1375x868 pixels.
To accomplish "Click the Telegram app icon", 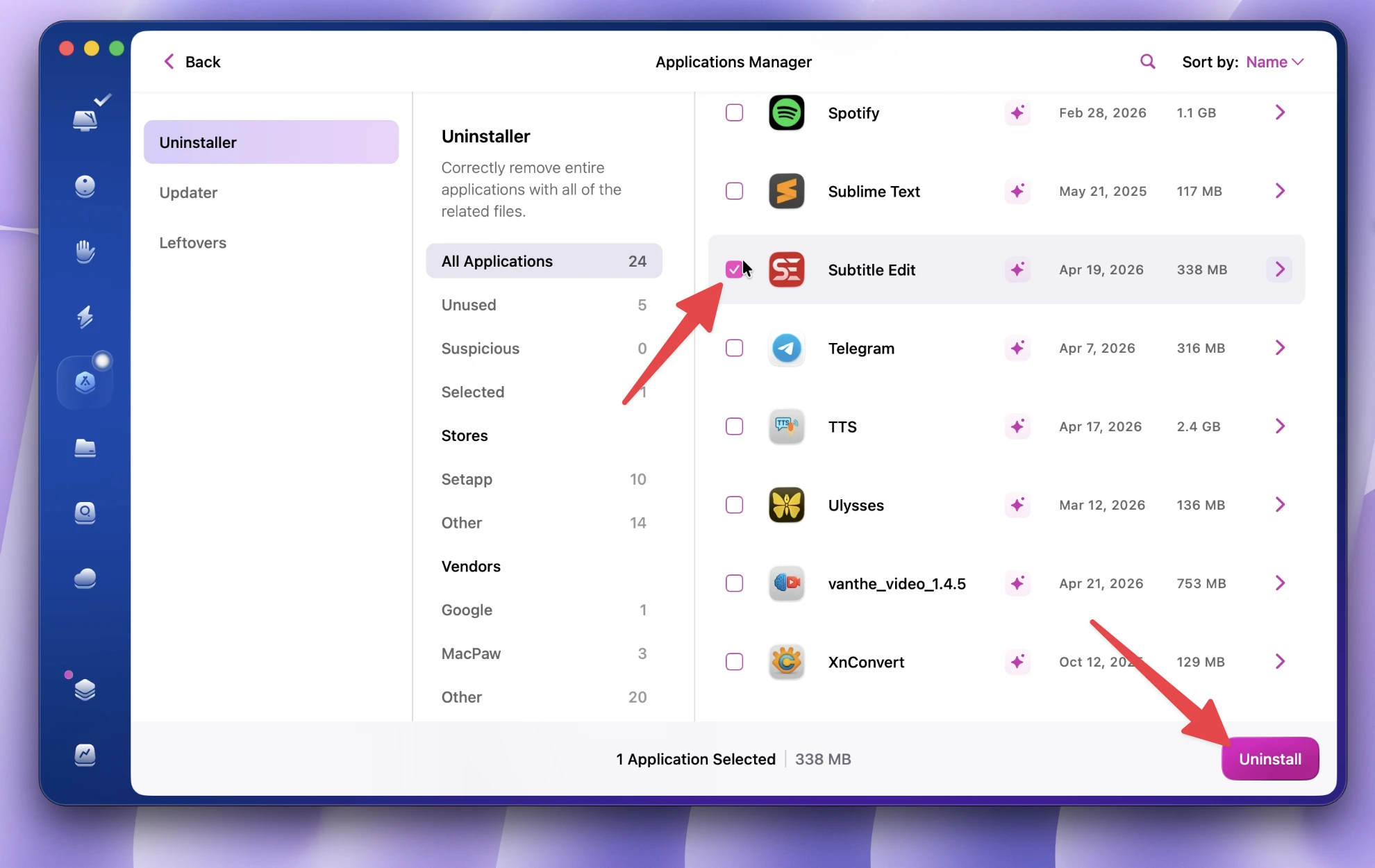I will pyautogui.click(x=786, y=348).
